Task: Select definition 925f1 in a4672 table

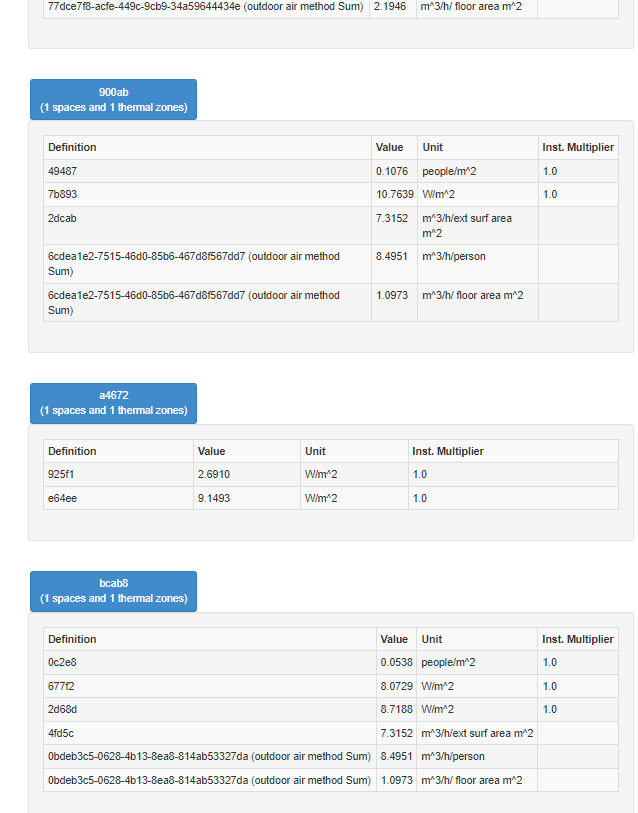Action: pyautogui.click(x=119, y=474)
